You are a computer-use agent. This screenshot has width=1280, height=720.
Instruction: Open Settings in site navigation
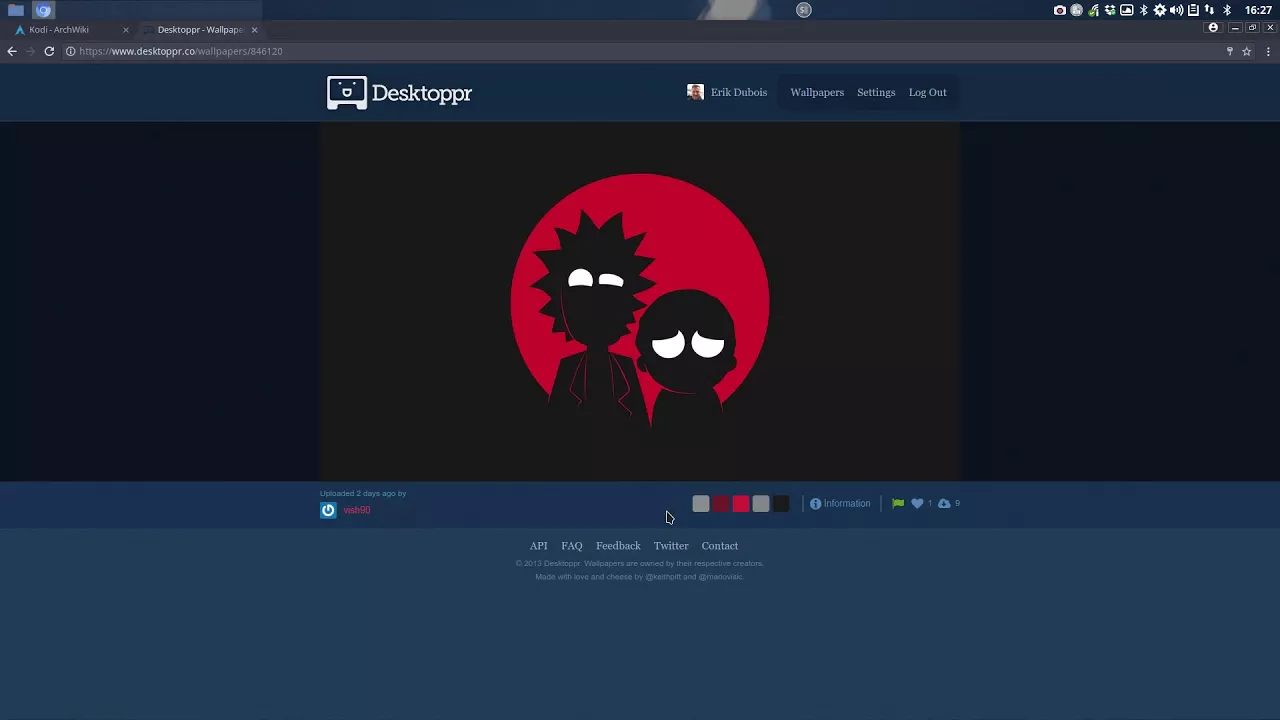(x=876, y=92)
